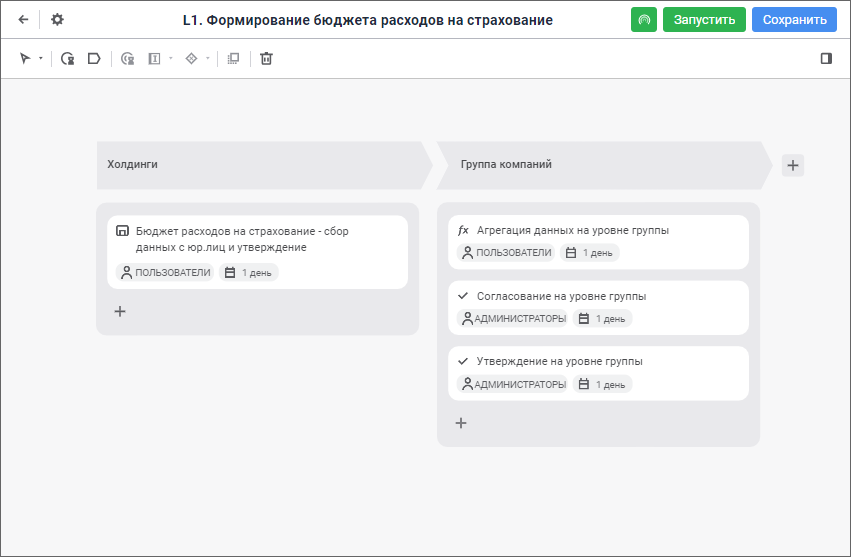
Task: Toggle the side panel icon at far right
Action: [826, 59]
